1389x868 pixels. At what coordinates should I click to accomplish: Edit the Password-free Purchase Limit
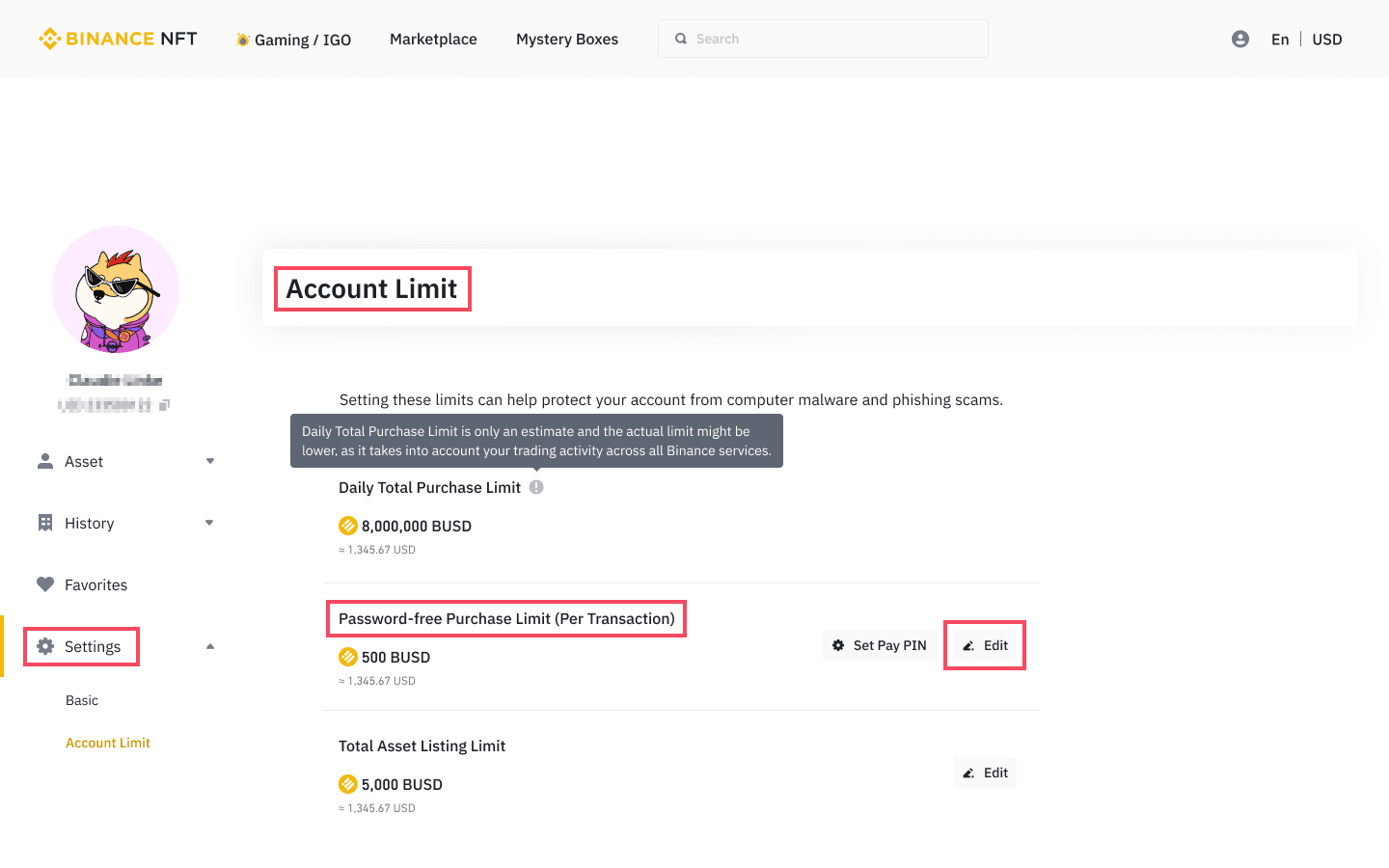[x=985, y=645]
